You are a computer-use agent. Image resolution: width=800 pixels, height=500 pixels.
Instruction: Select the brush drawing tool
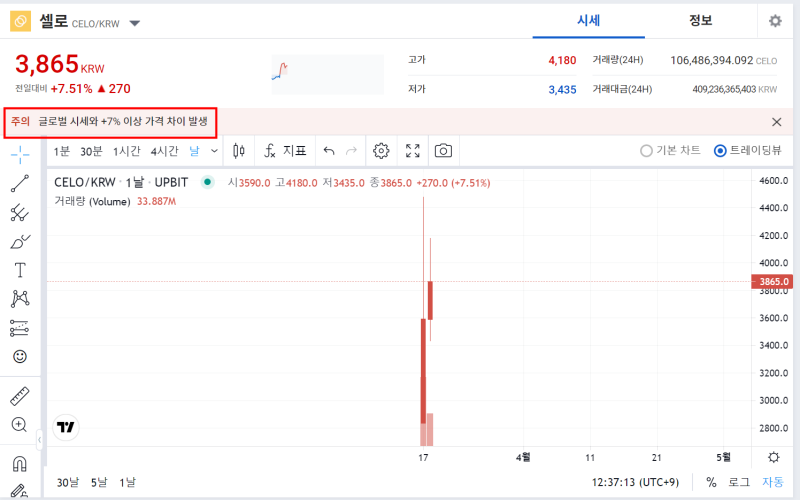pos(20,241)
